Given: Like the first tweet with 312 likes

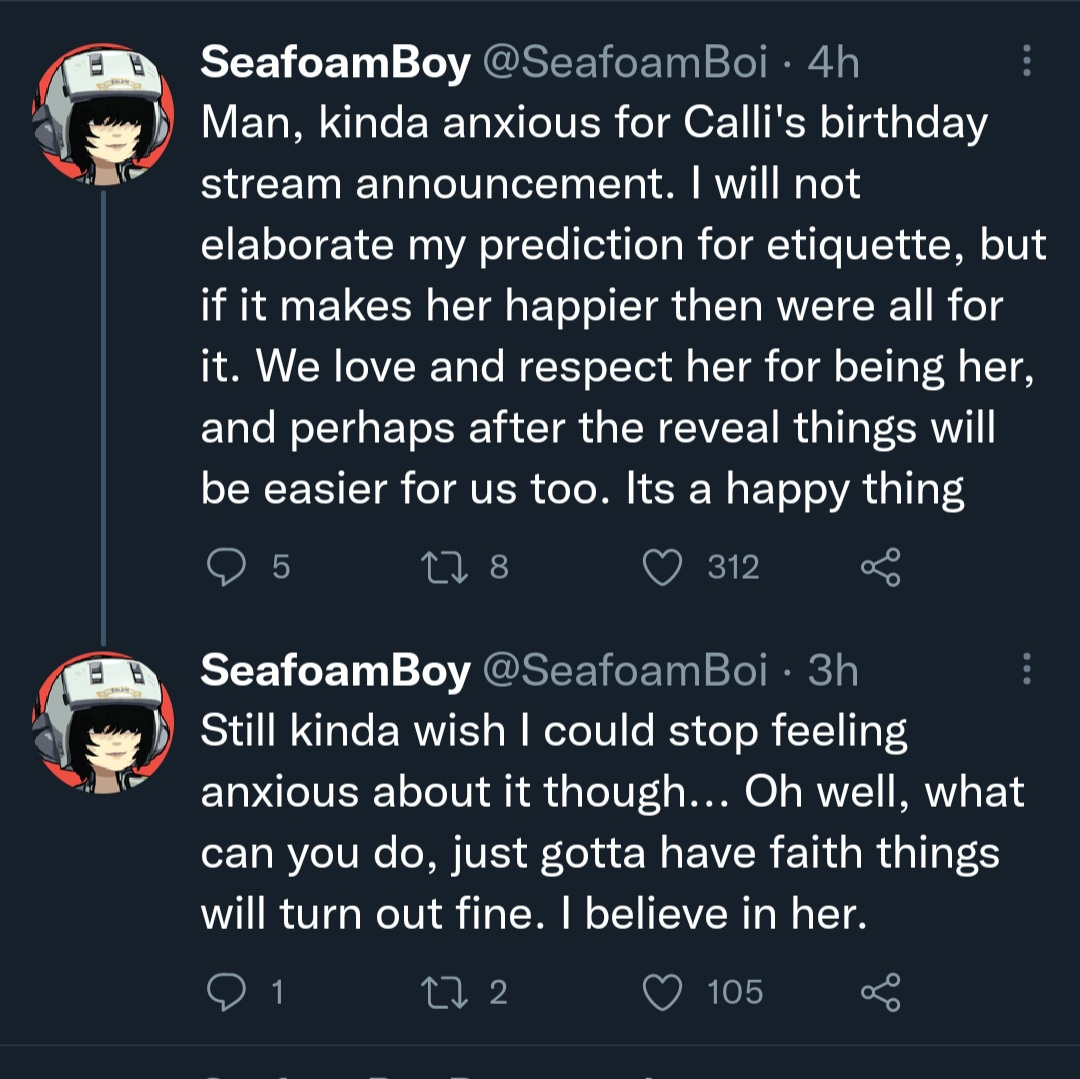Looking at the screenshot, I should [x=661, y=567].
